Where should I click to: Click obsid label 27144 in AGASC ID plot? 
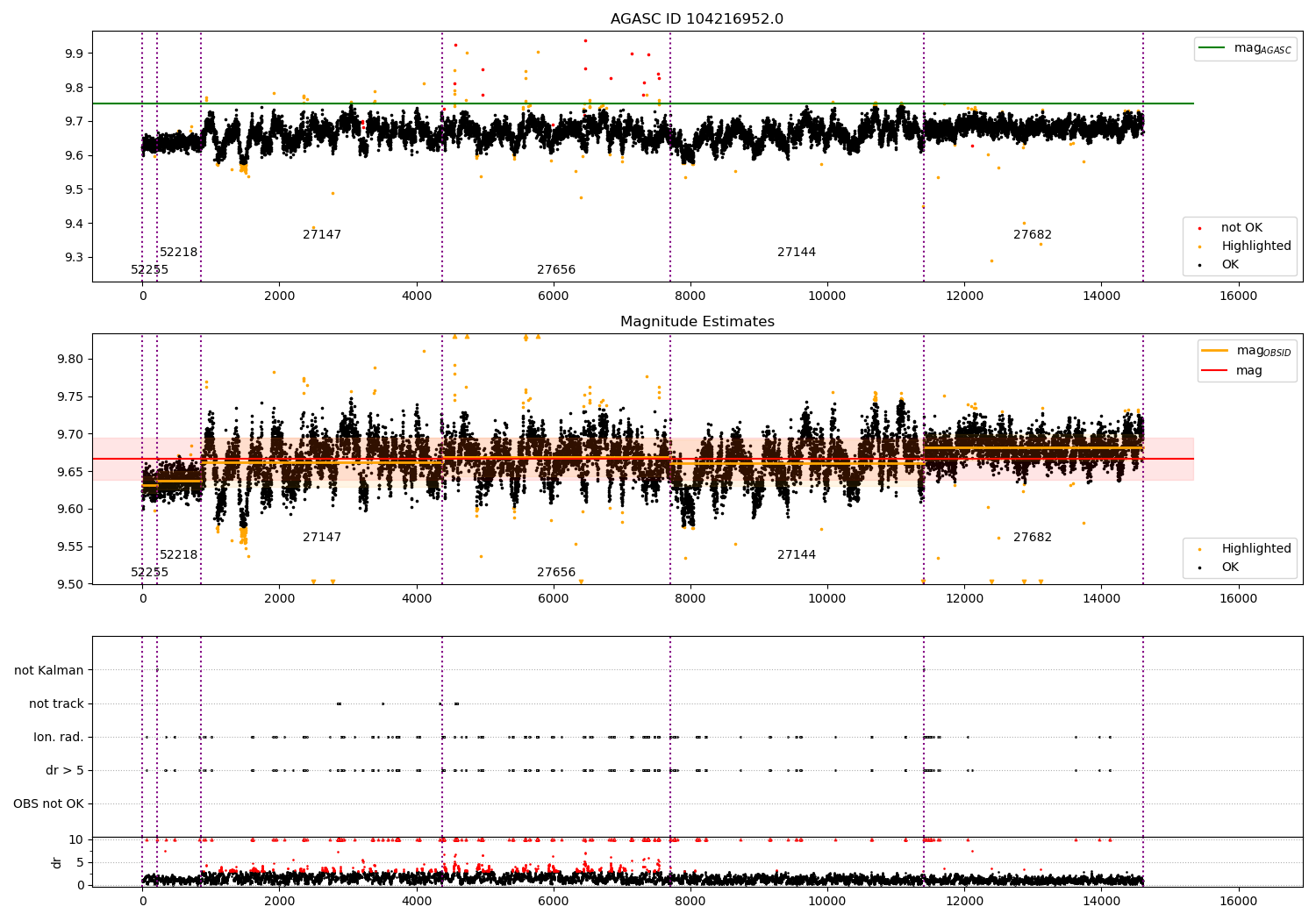click(797, 253)
